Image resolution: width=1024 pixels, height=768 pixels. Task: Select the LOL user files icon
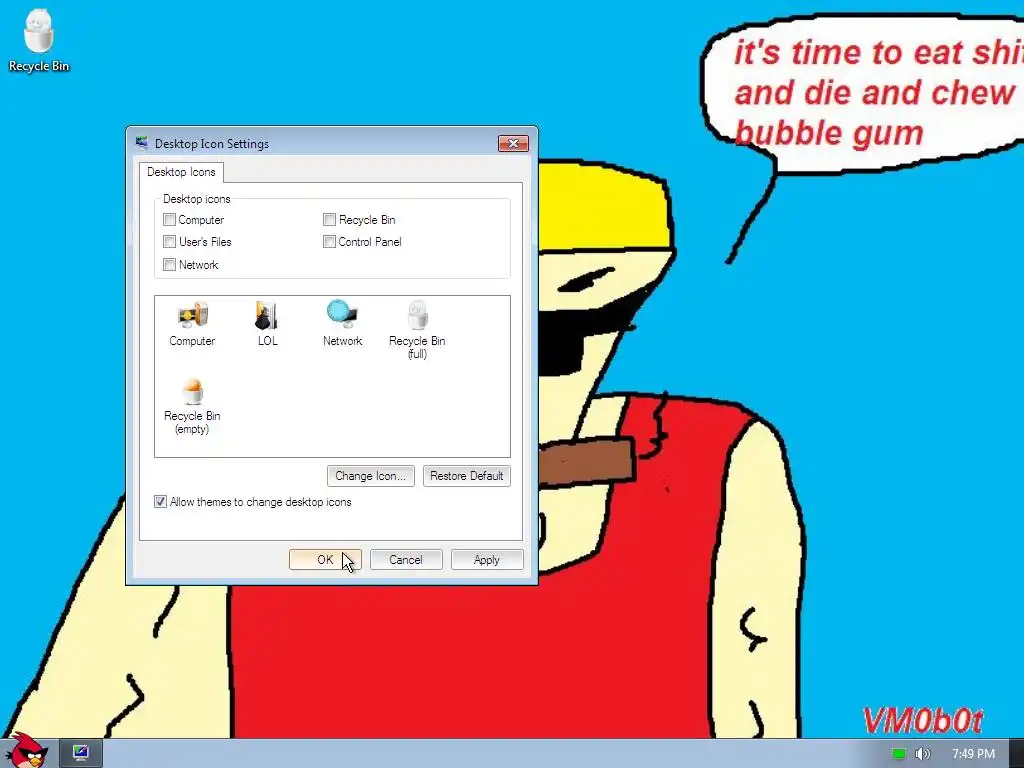[267, 324]
